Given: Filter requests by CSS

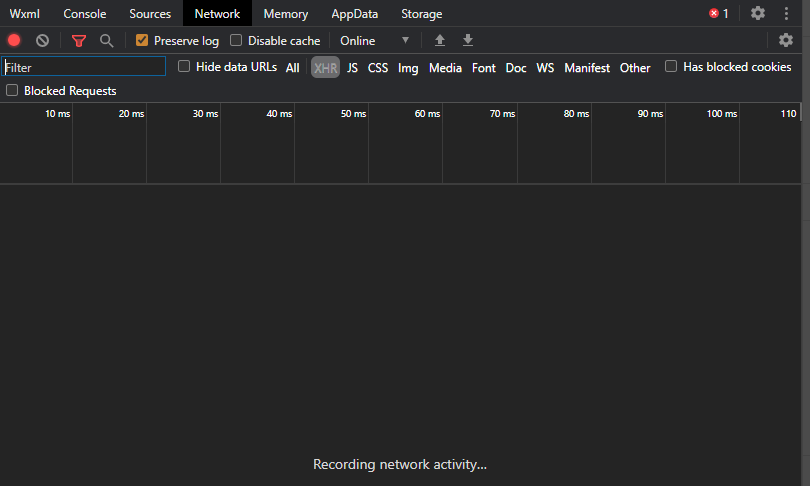Looking at the screenshot, I should (378, 68).
